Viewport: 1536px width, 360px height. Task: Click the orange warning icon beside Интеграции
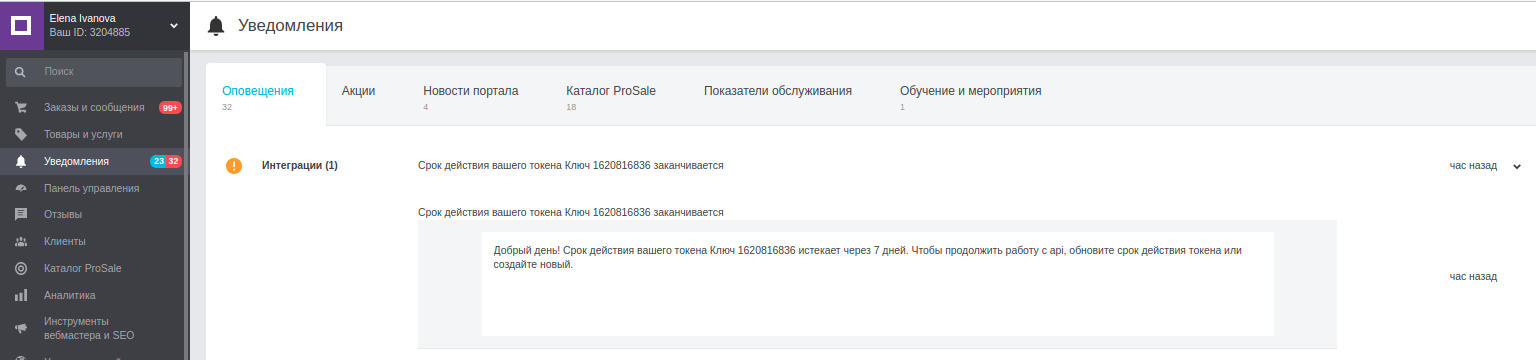pyautogui.click(x=234, y=166)
